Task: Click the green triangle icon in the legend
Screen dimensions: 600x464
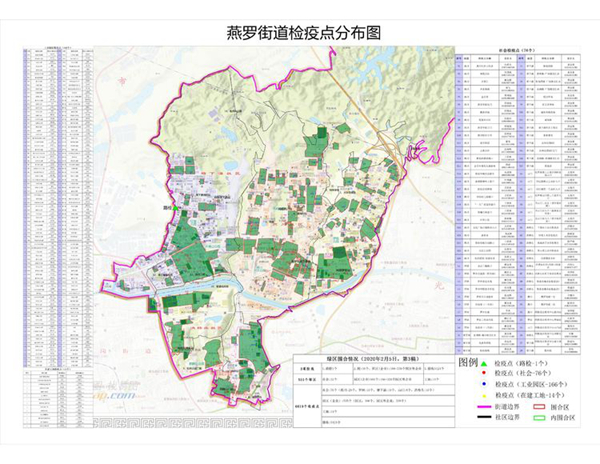Action: (x=484, y=363)
